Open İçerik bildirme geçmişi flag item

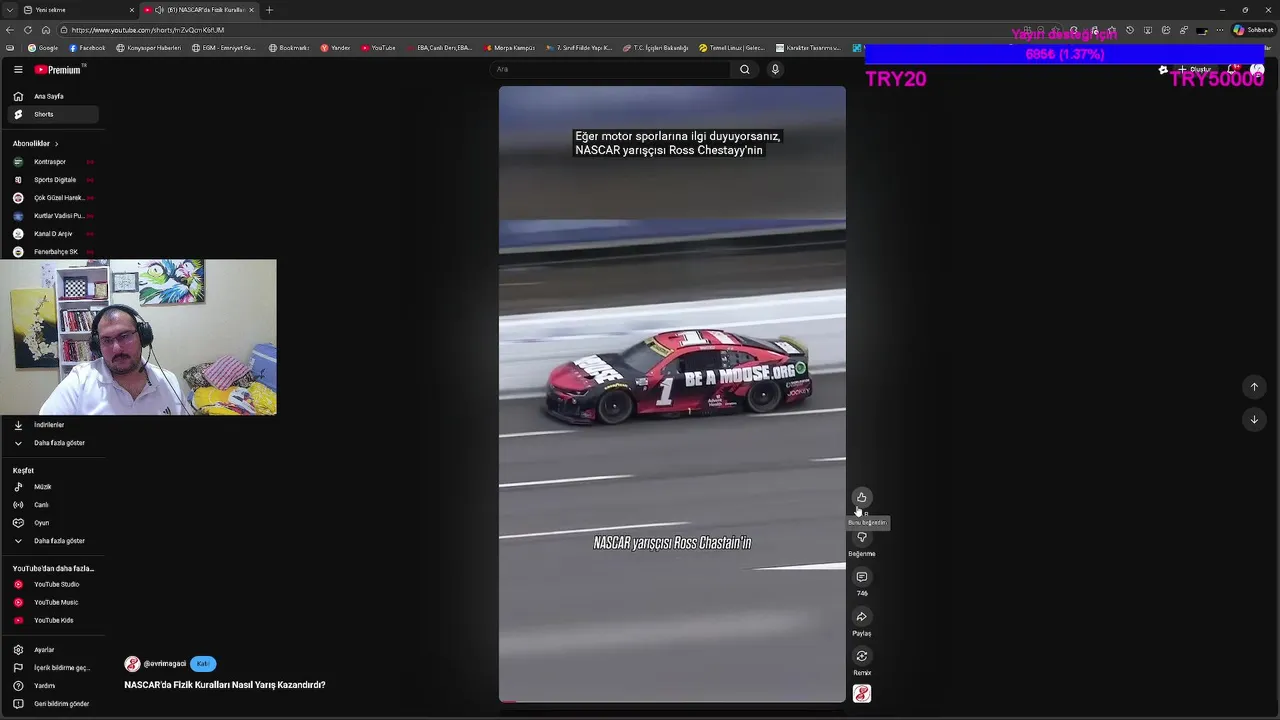(52, 668)
